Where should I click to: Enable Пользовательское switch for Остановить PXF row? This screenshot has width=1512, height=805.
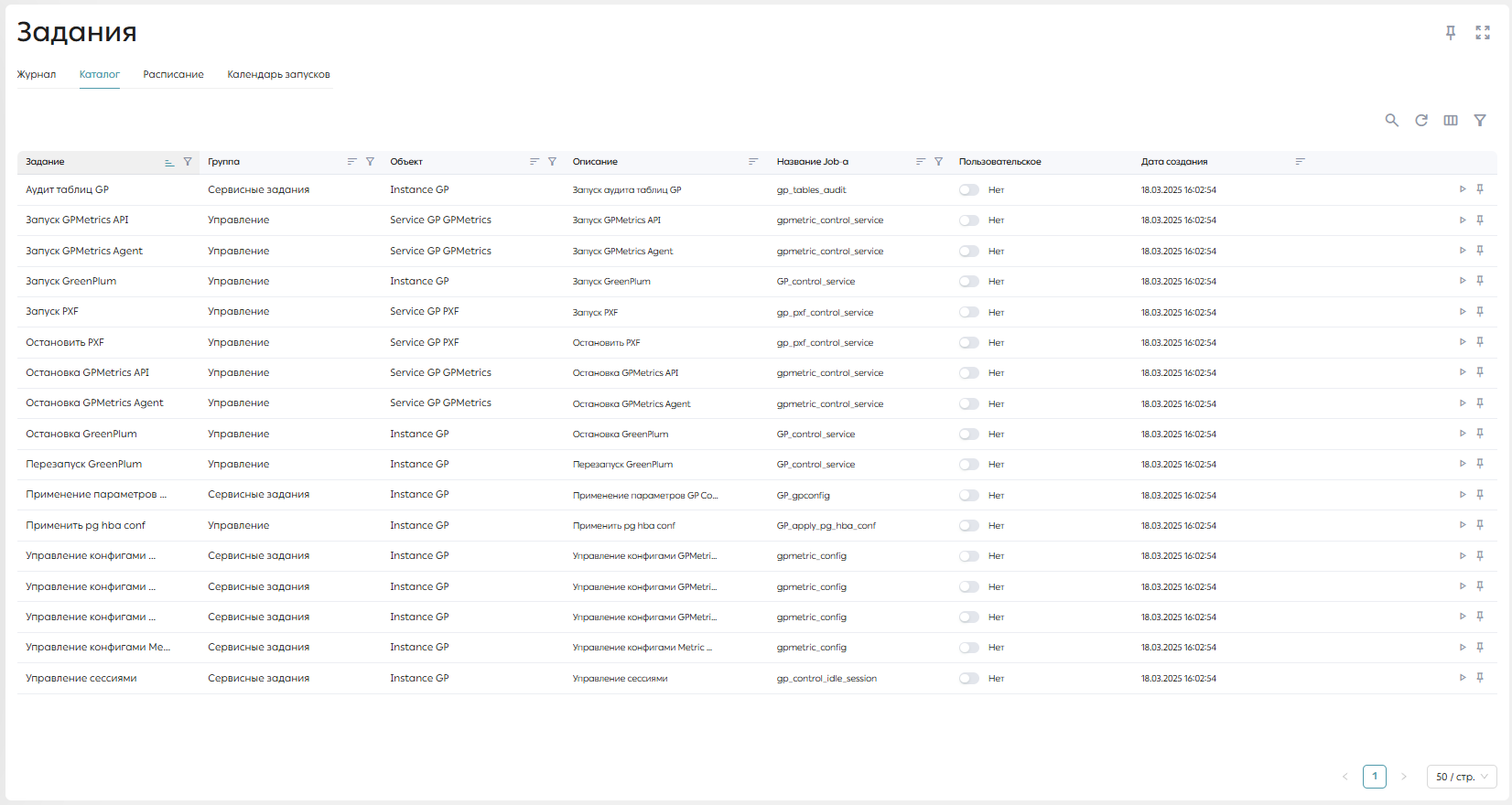[969, 343]
